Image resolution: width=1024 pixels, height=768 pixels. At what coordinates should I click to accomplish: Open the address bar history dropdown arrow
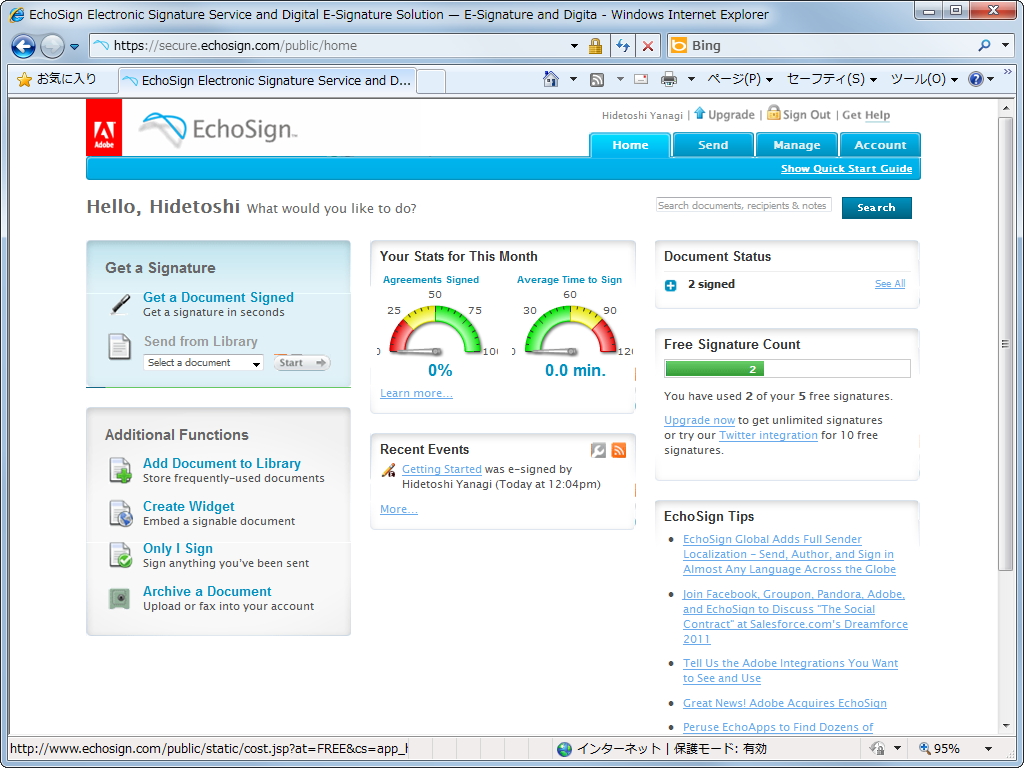coord(574,46)
